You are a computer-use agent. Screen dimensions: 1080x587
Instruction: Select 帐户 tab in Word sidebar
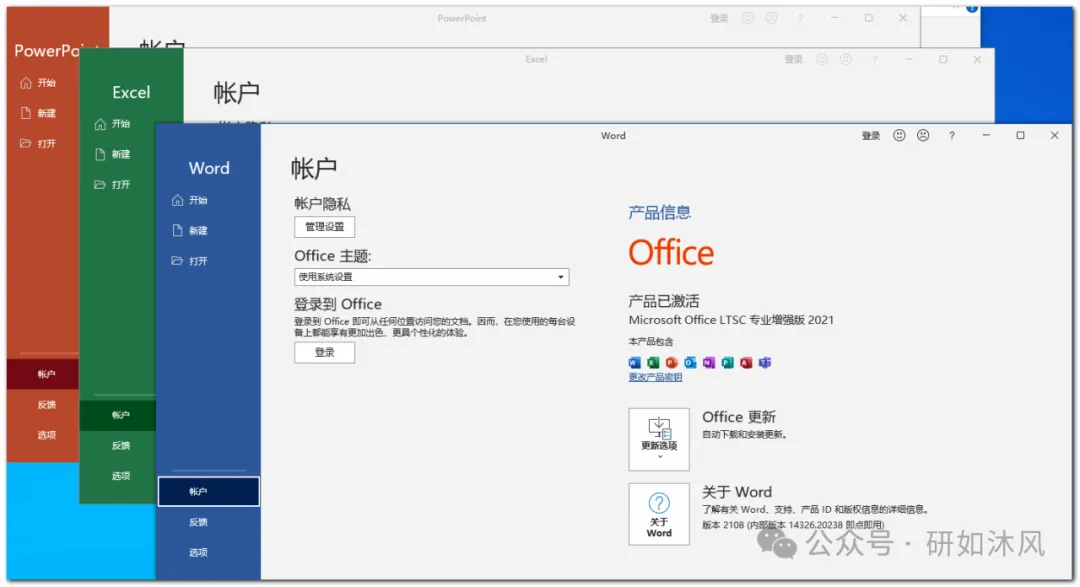click(209, 491)
